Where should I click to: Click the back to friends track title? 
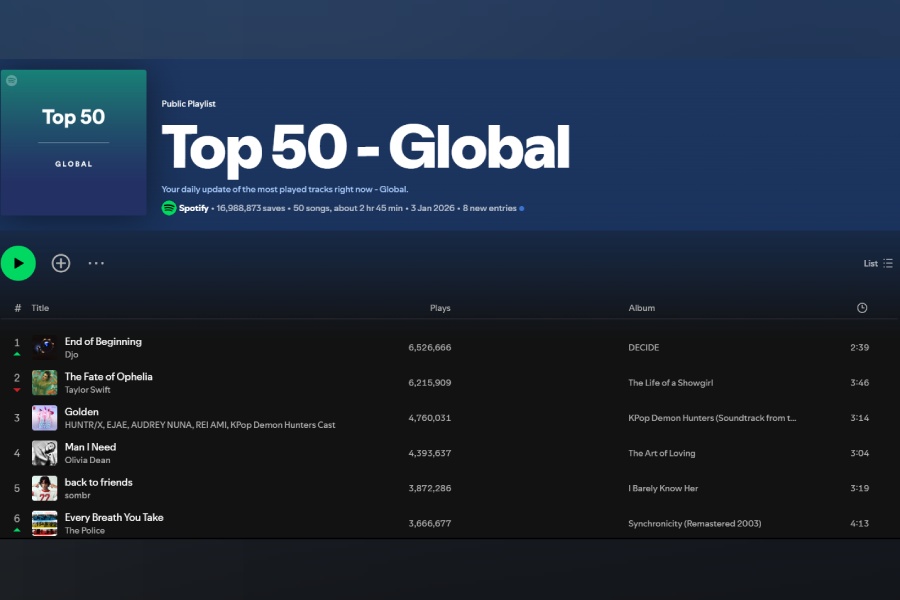pos(99,482)
